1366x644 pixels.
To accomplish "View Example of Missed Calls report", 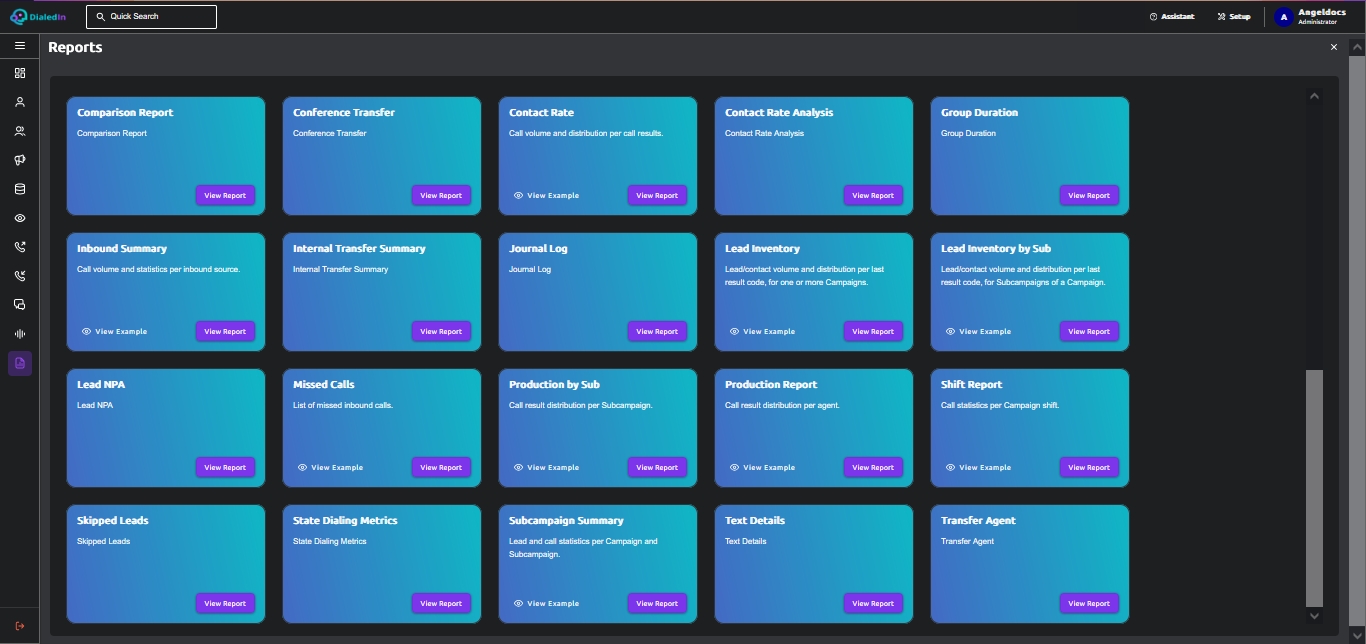I will coord(330,468).
